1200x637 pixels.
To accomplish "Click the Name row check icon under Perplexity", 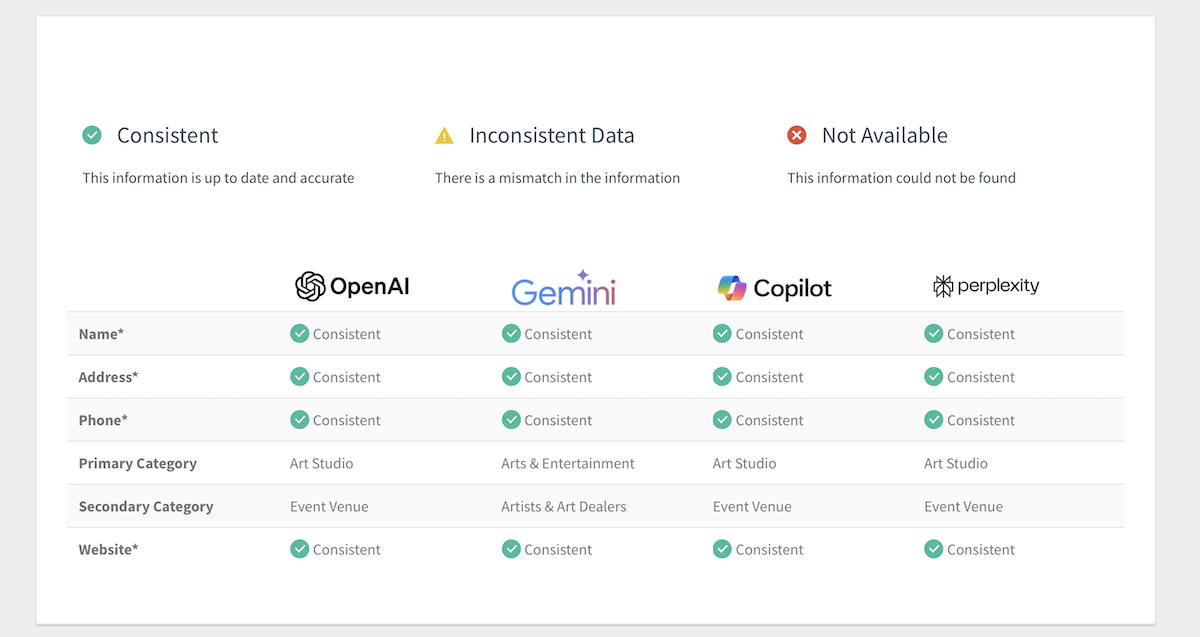I will pos(934,333).
